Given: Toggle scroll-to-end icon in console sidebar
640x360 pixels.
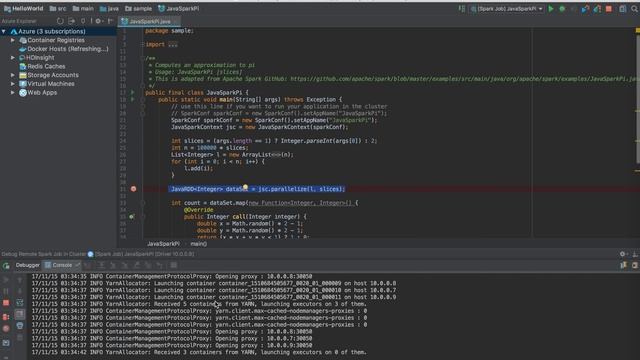Looking at the screenshot, I should pyautogui.click(x=20, y=314).
